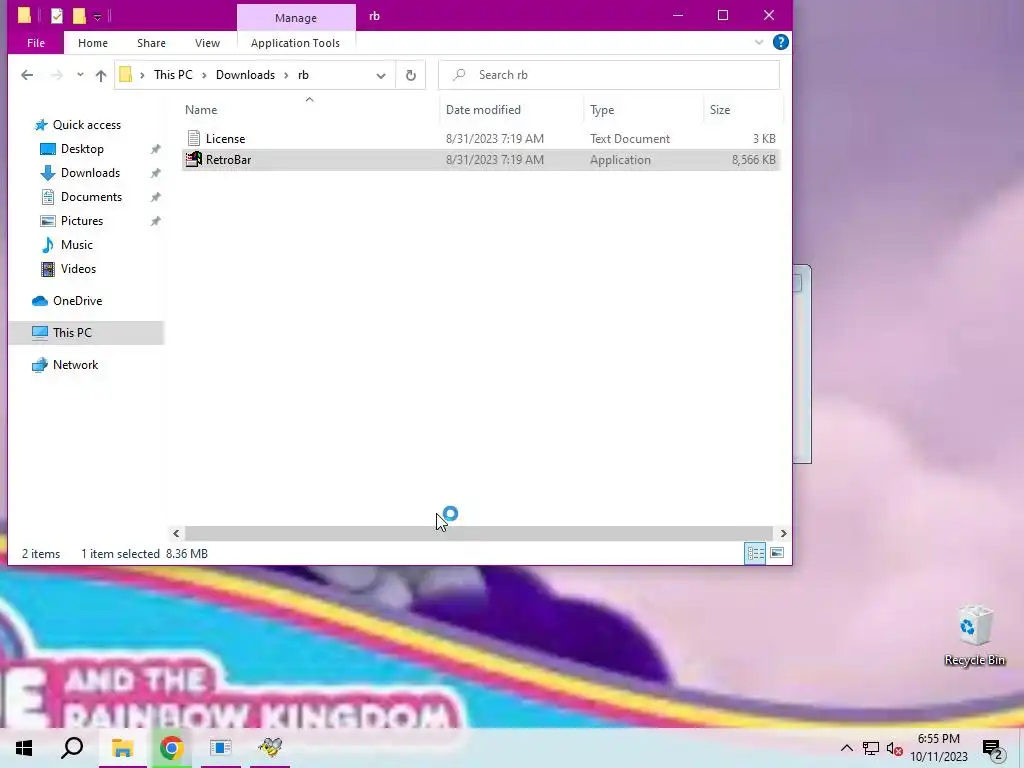The image size is (1024, 768).
Task: Click the pin icon next to Downloads
Action: 155,173
